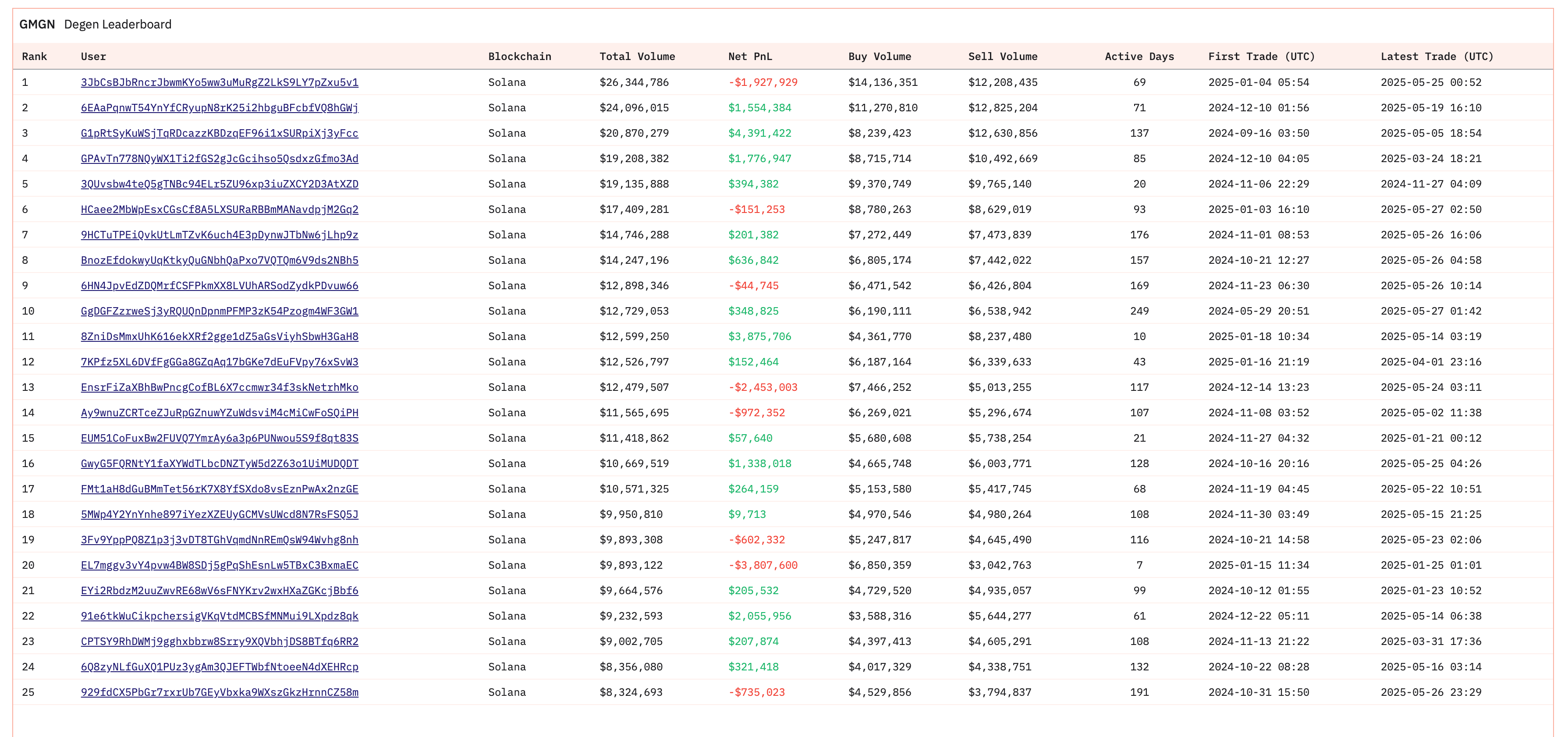Click the Degen Leaderboard title

[x=117, y=25]
